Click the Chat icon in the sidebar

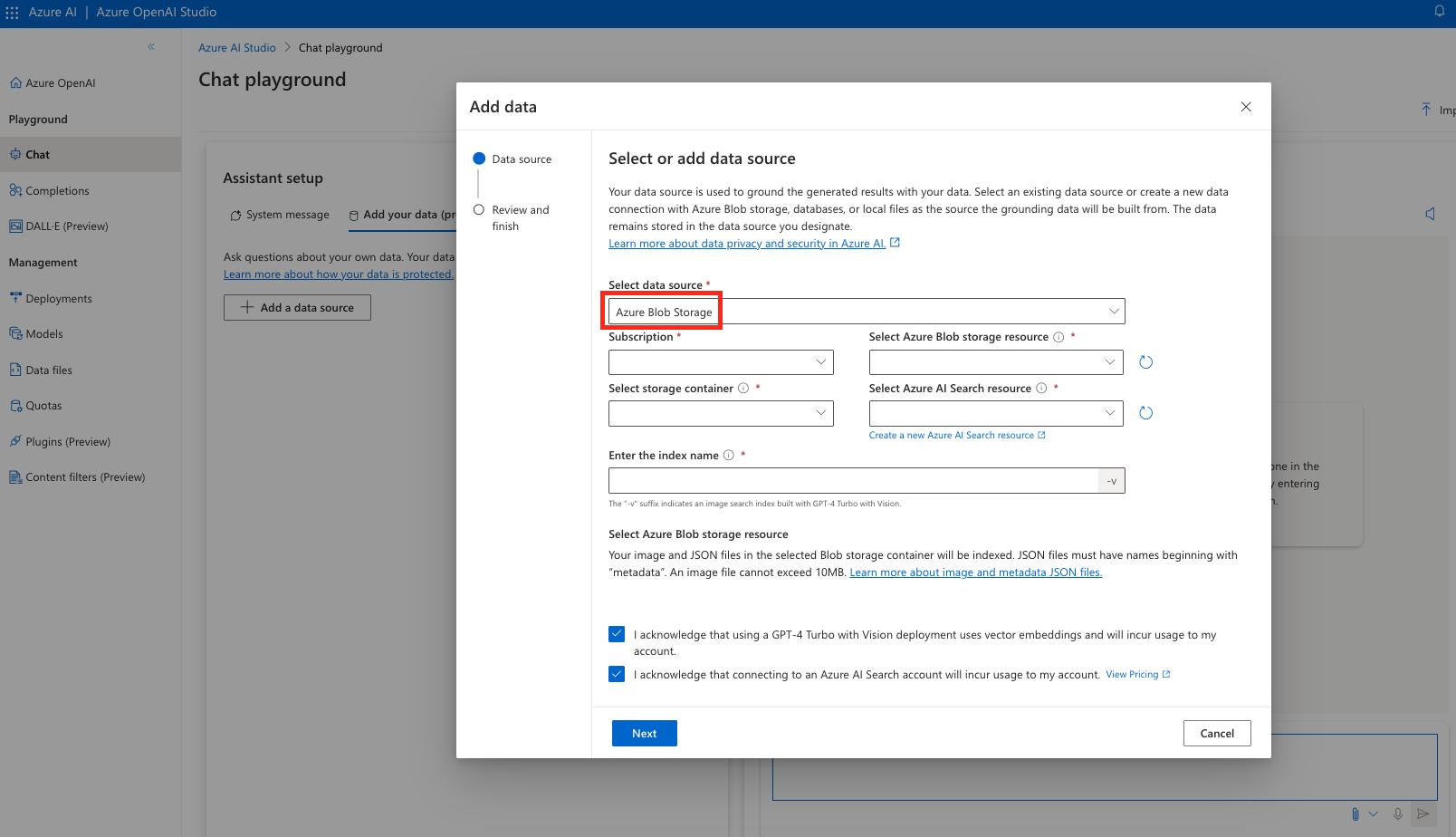(15, 155)
